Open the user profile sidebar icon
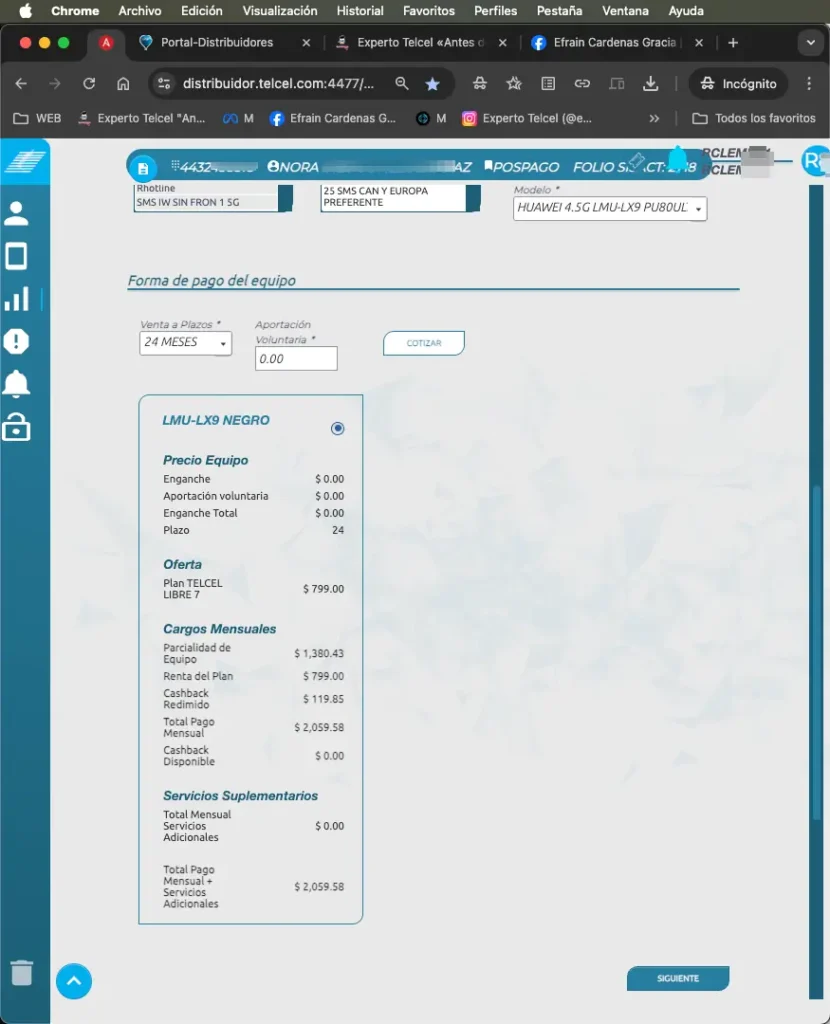The height and width of the screenshot is (1024, 830). click(16, 214)
